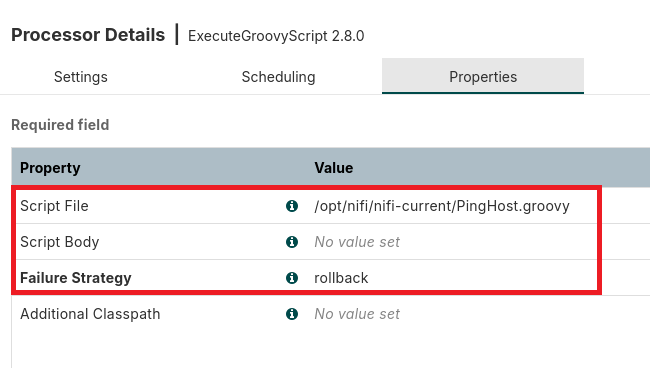The width and height of the screenshot is (650, 368).
Task: Click the Processor Details heading
Action: coord(88,35)
